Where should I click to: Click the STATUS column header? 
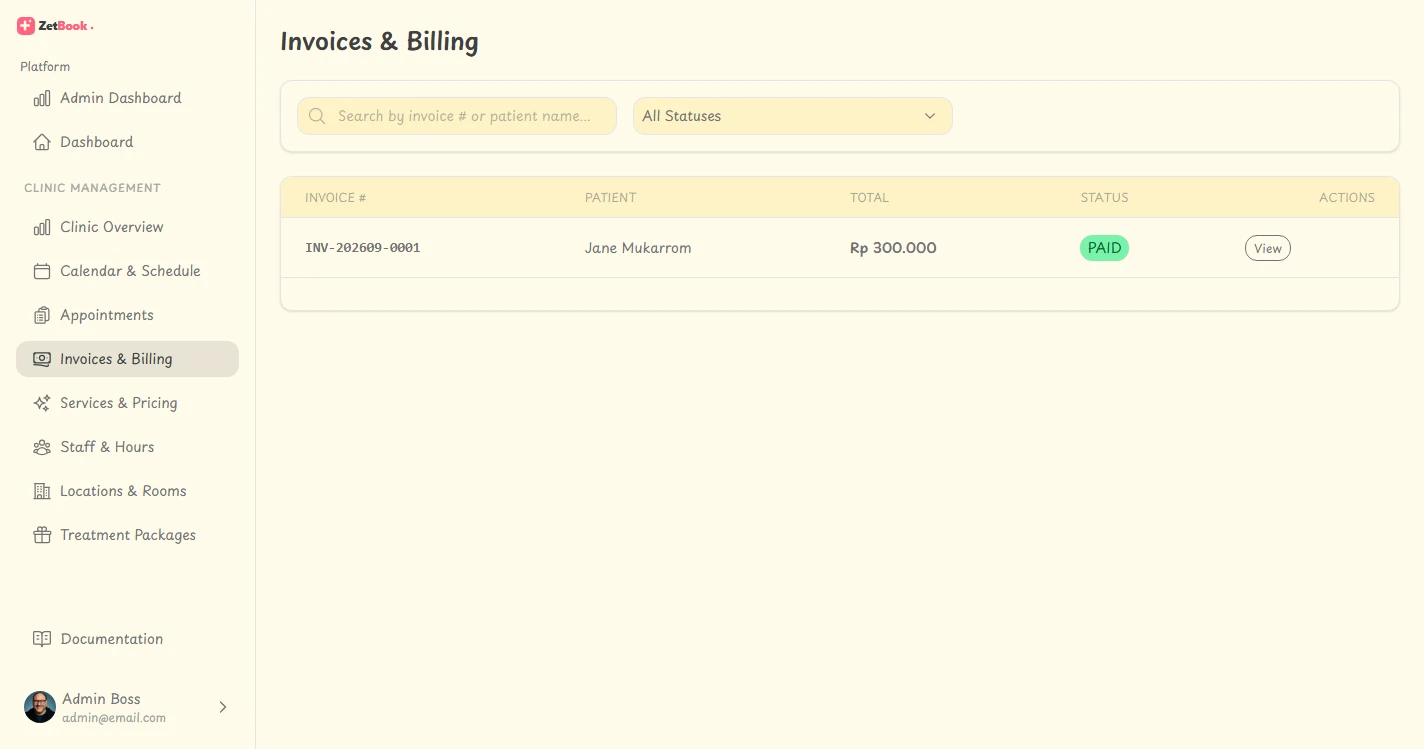click(1104, 198)
